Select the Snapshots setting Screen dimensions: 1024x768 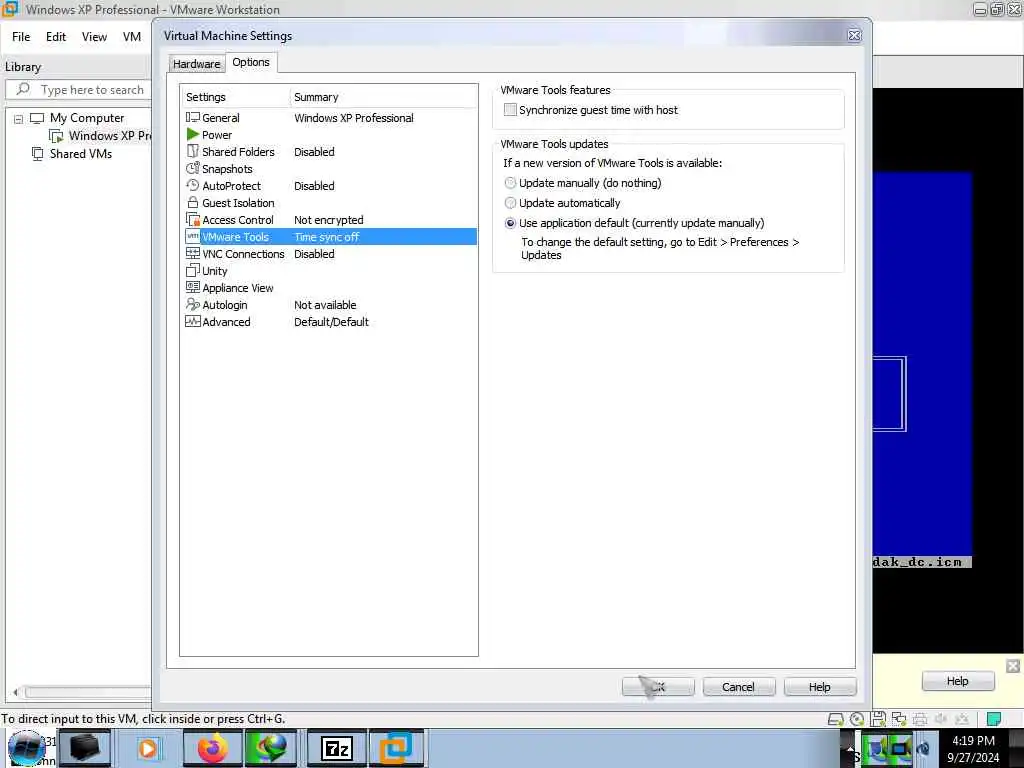coord(330,169)
